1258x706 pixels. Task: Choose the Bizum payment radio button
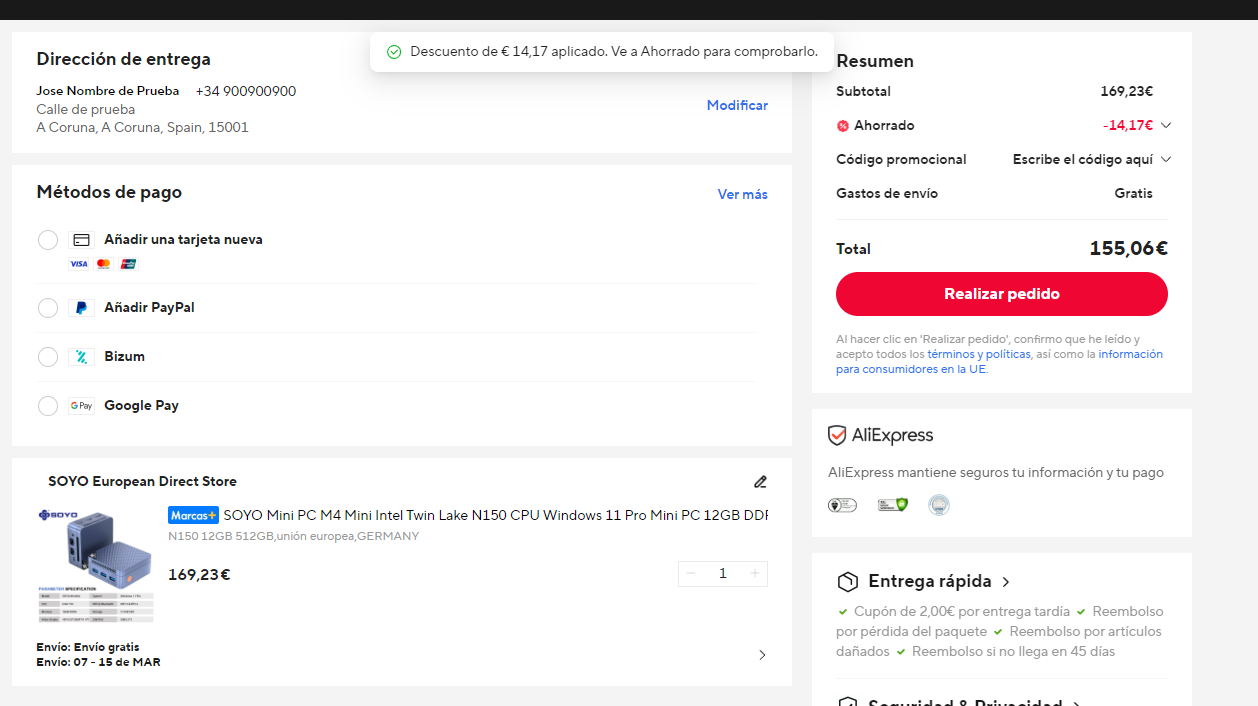click(48, 357)
